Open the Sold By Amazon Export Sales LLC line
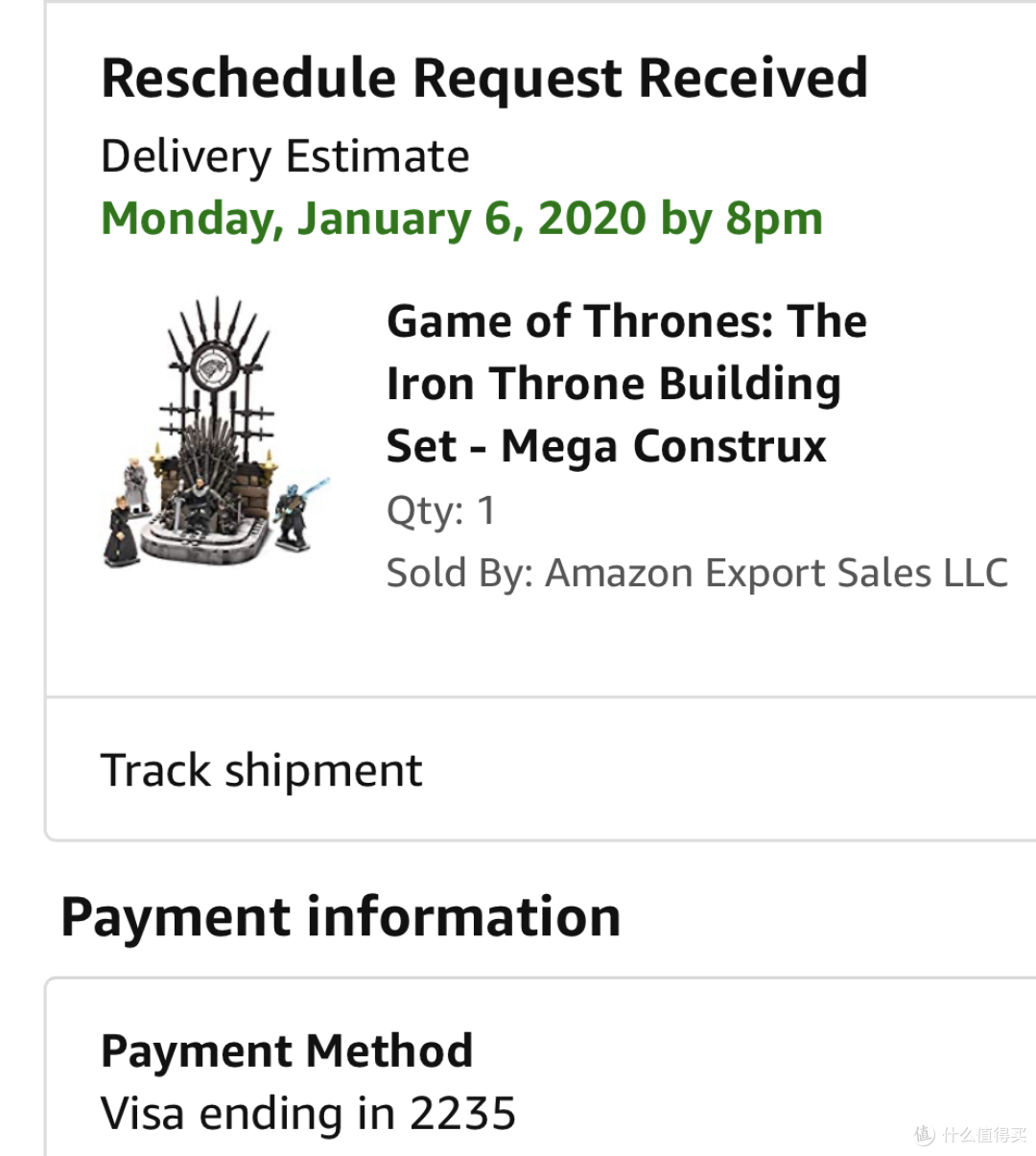Screen dimensions: 1036x1156 (697, 573)
